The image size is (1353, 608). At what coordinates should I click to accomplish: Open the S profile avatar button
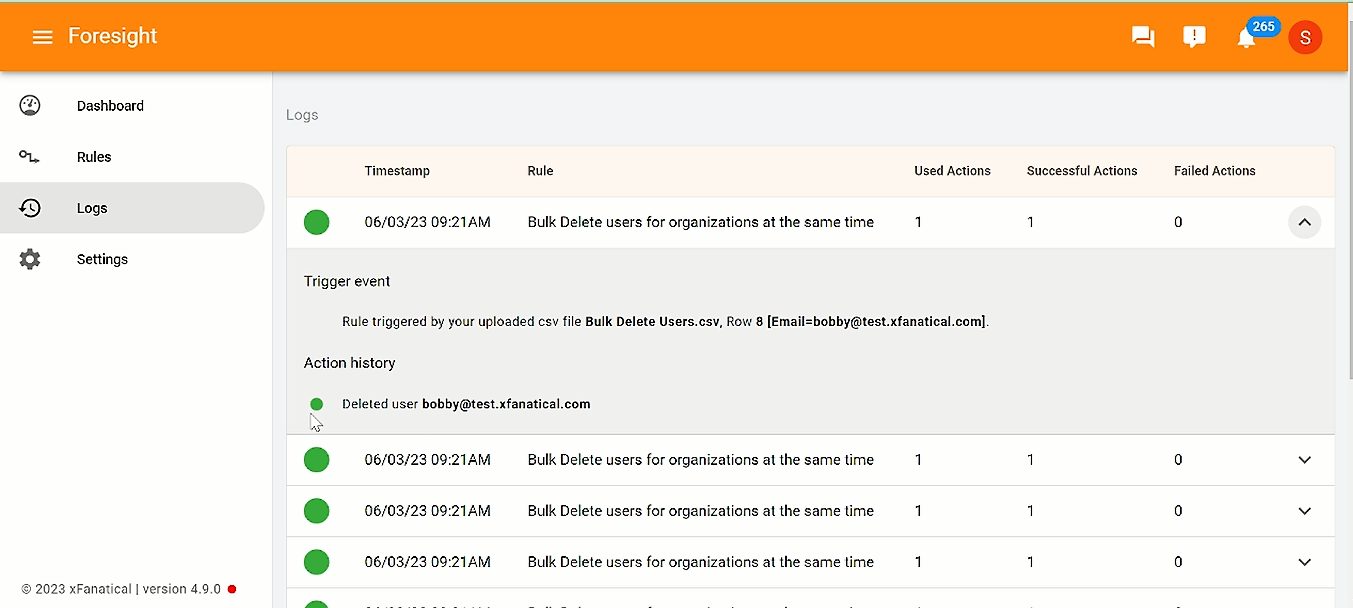pyautogui.click(x=1305, y=37)
